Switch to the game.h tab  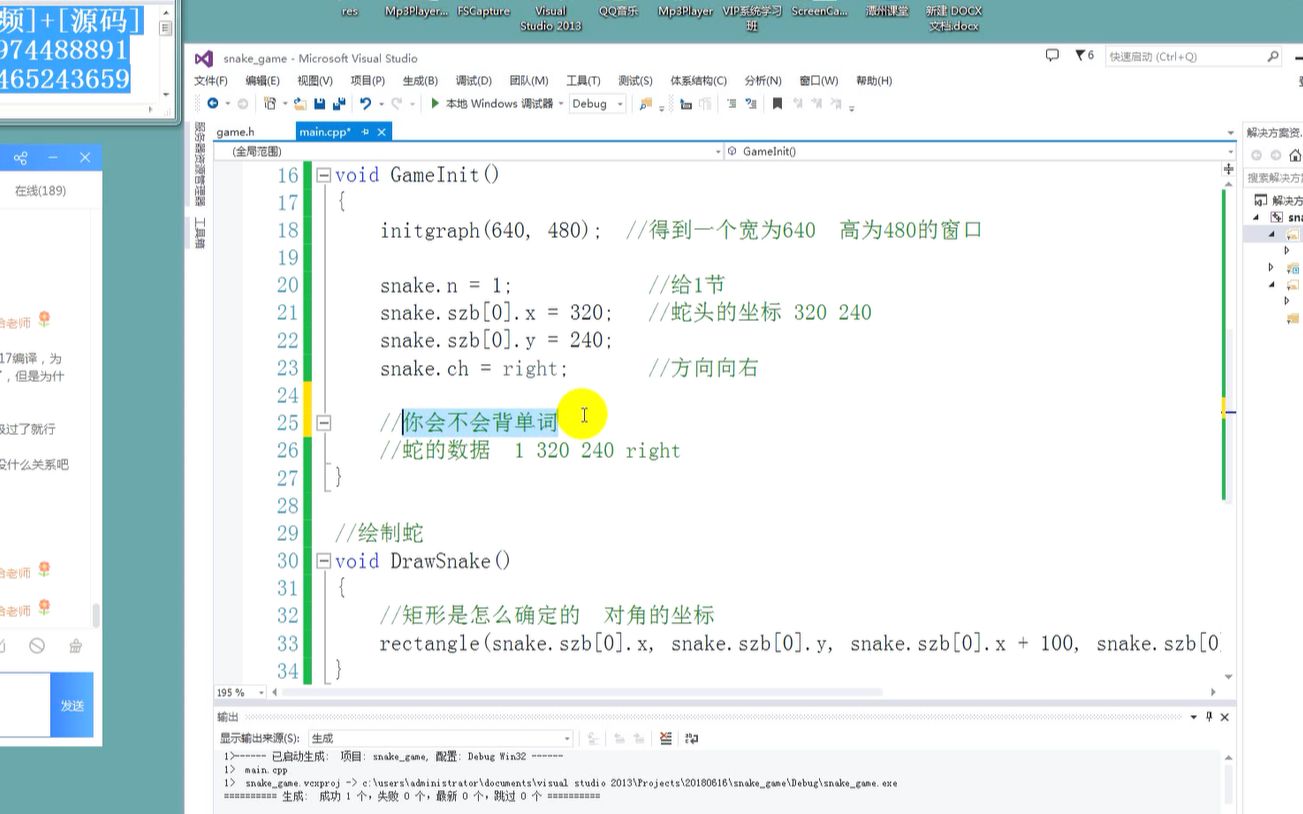point(236,131)
